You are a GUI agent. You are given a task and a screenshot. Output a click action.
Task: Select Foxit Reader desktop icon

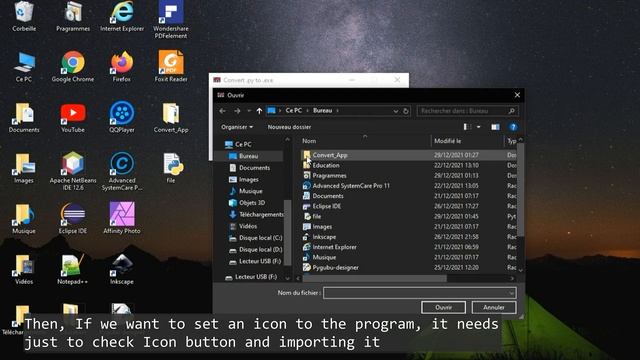[x=171, y=67]
